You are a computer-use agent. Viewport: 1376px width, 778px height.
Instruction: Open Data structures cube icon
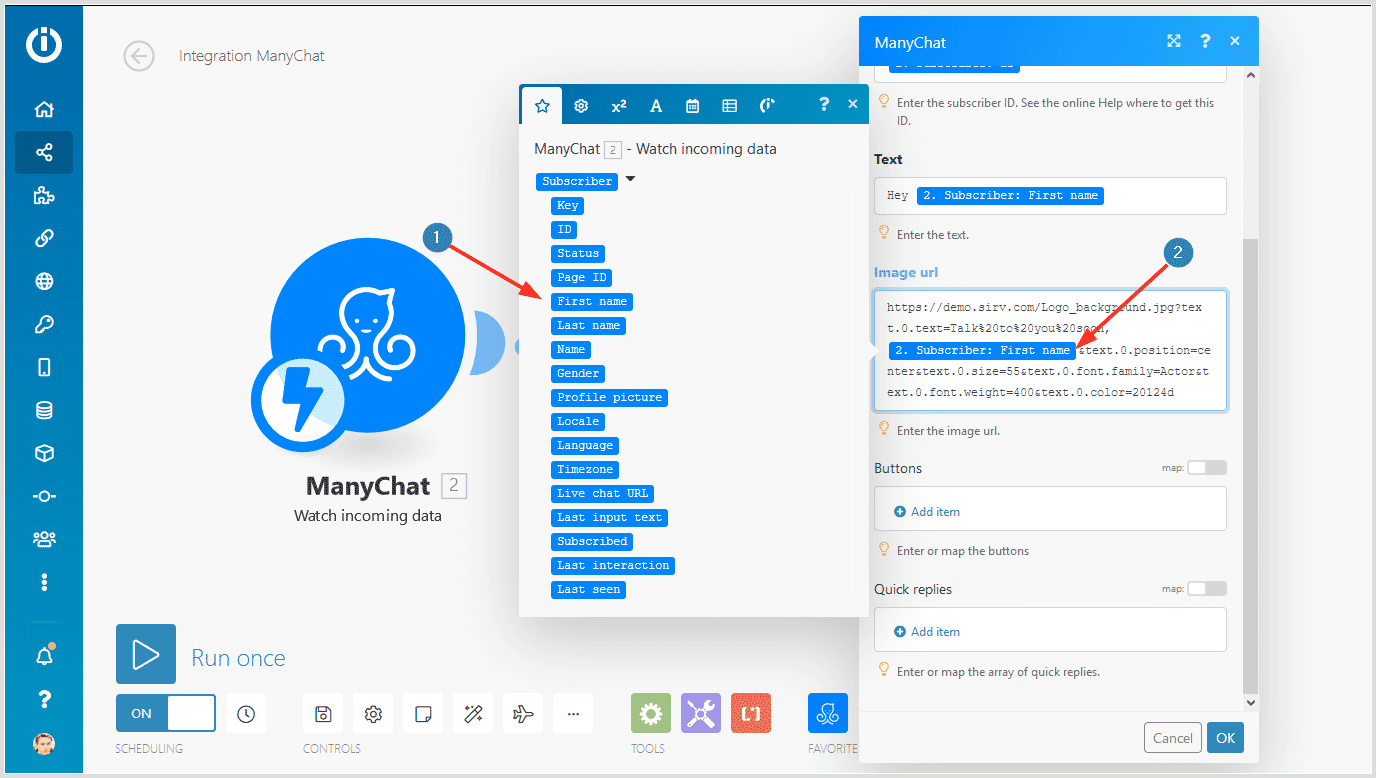(44, 453)
